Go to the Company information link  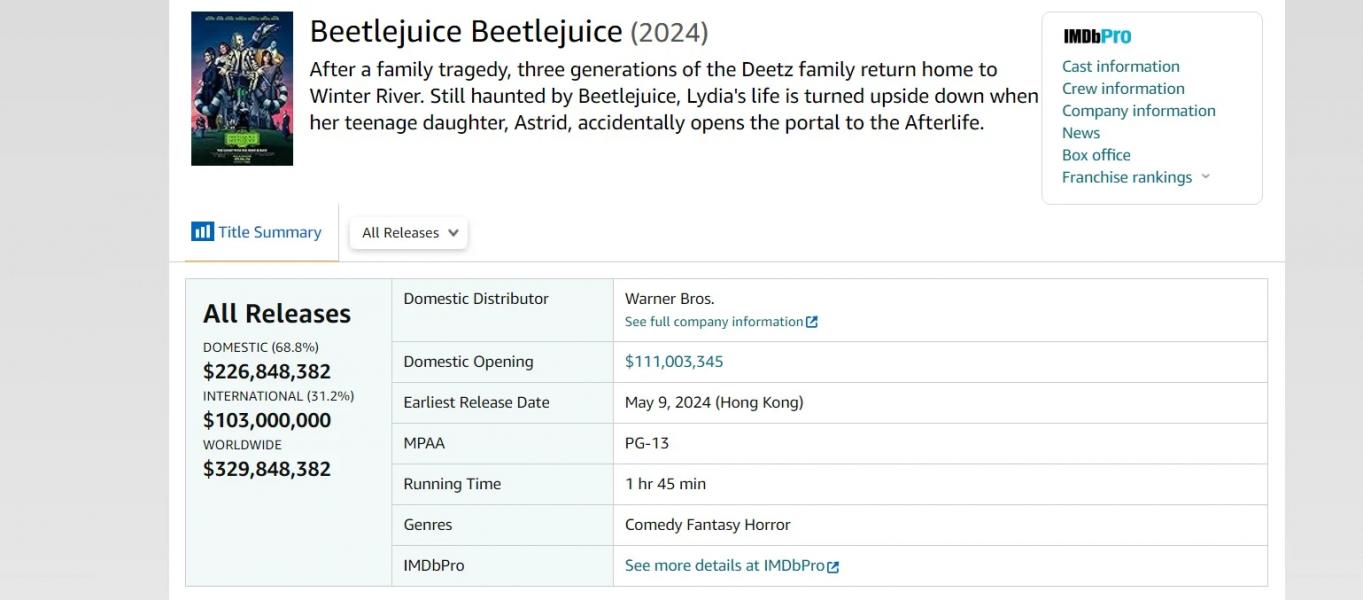[x=1139, y=110]
